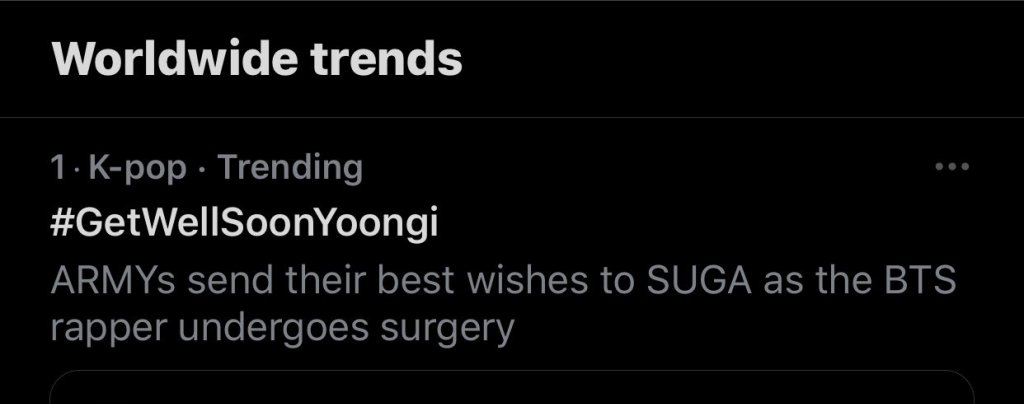The image size is (1024, 404).
Task: Click the Worldwide trends heading
Action: pos(257,60)
